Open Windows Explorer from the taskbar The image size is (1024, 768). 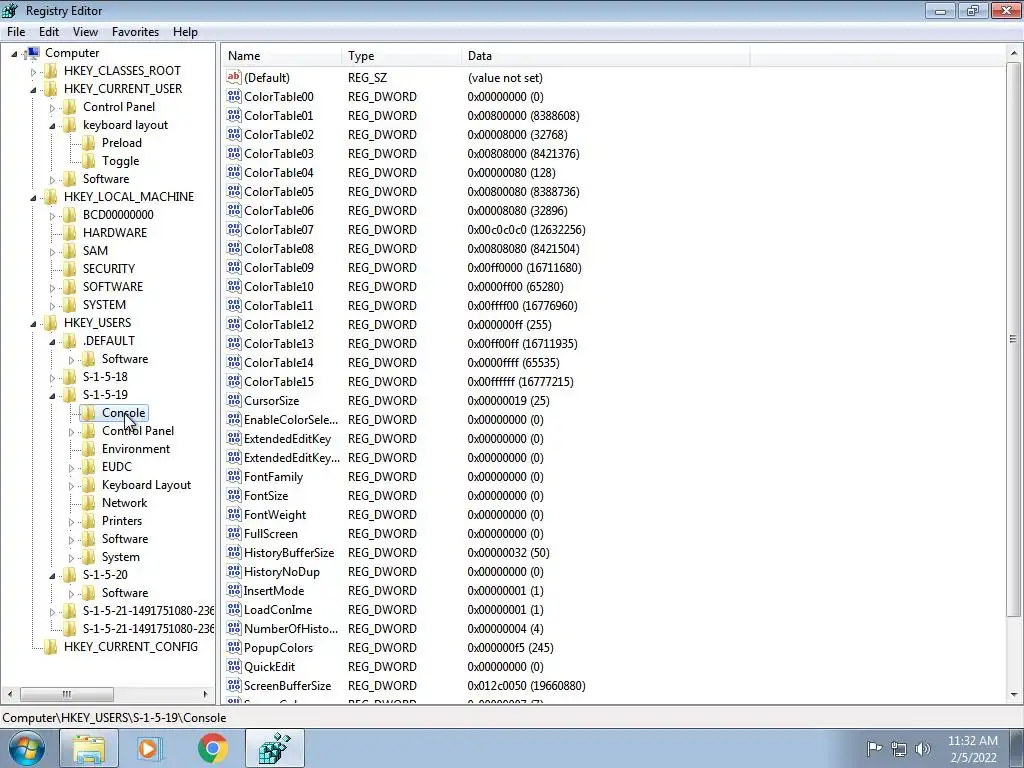click(89, 748)
